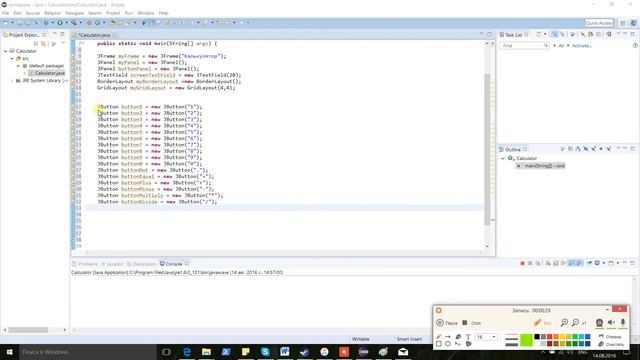
Task: Open Microsoft Edge from the taskbar
Action: [187, 352]
